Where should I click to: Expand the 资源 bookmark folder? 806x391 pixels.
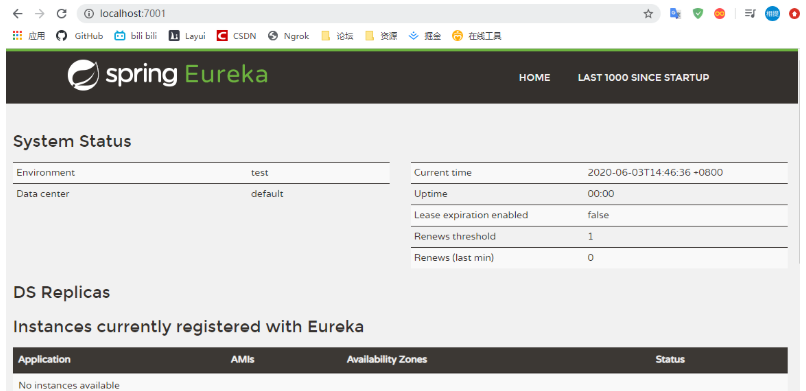click(x=381, y=35)
